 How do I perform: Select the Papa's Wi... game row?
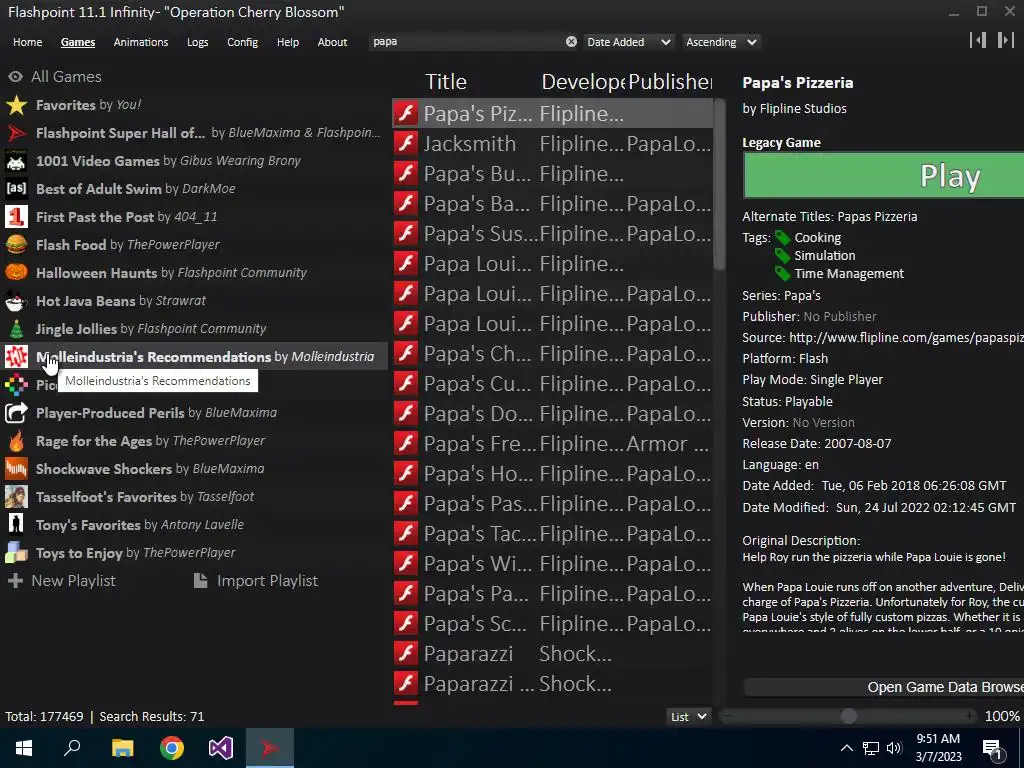tap(552, 564)
